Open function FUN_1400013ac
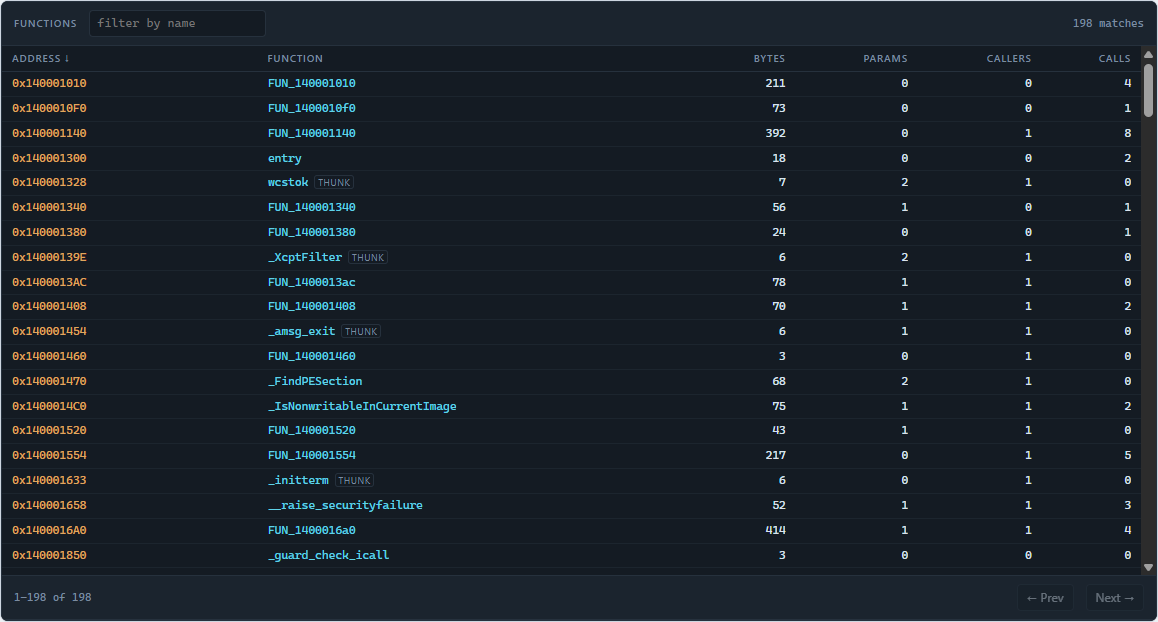The width and height of the screenshot is (1158, 622). (311, 282)
